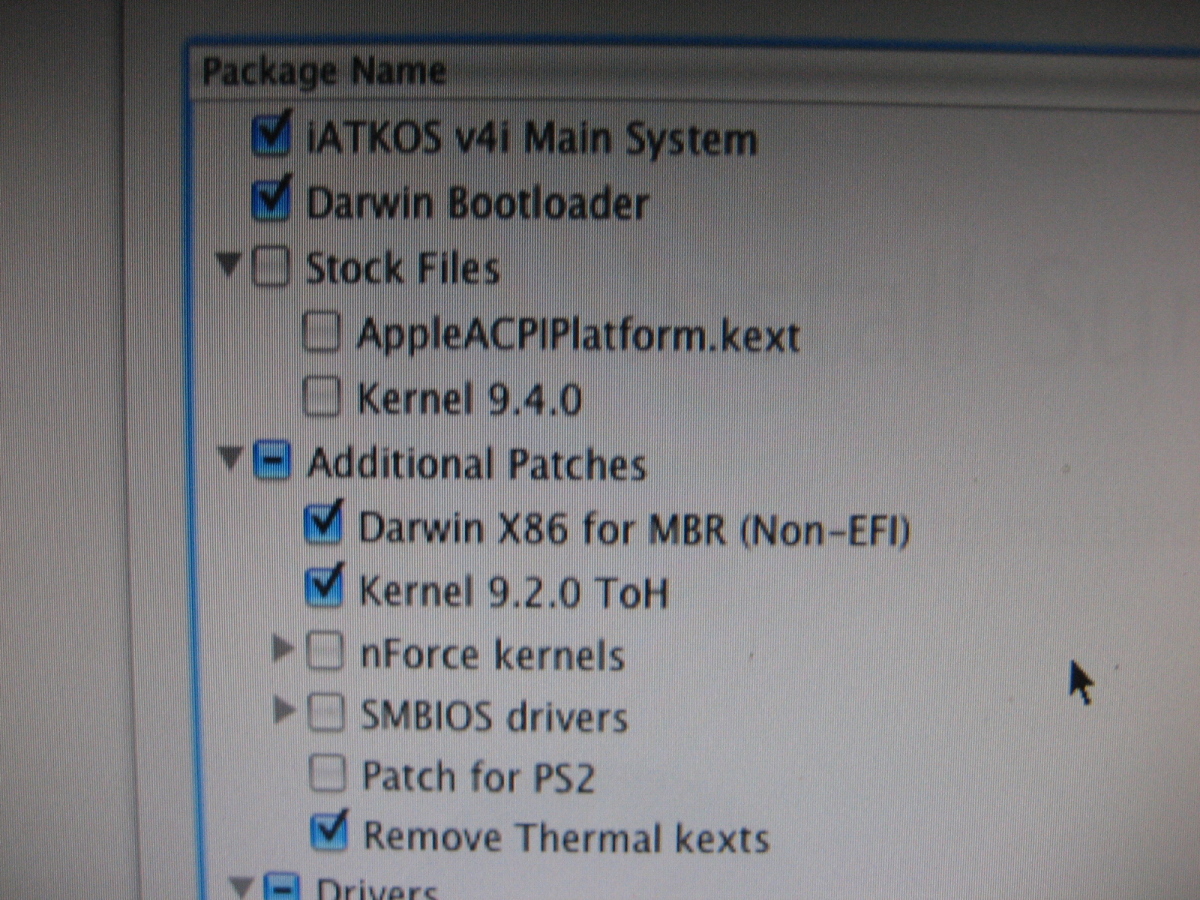Select the 'AppleACPIPlatform.kext' label

pos(578,336)
